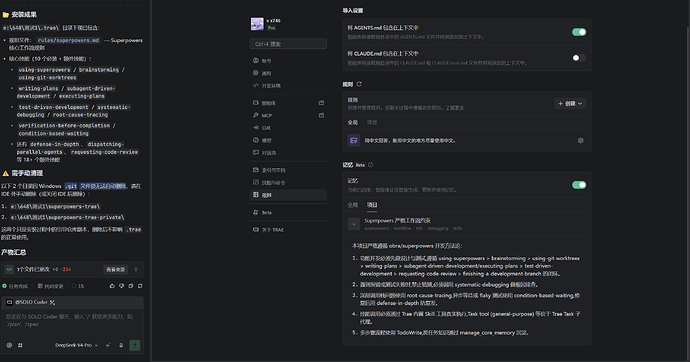Open the Beta settings page
Image resolution: width=690 pixels, height=362 pixels.
click(288, 212)
